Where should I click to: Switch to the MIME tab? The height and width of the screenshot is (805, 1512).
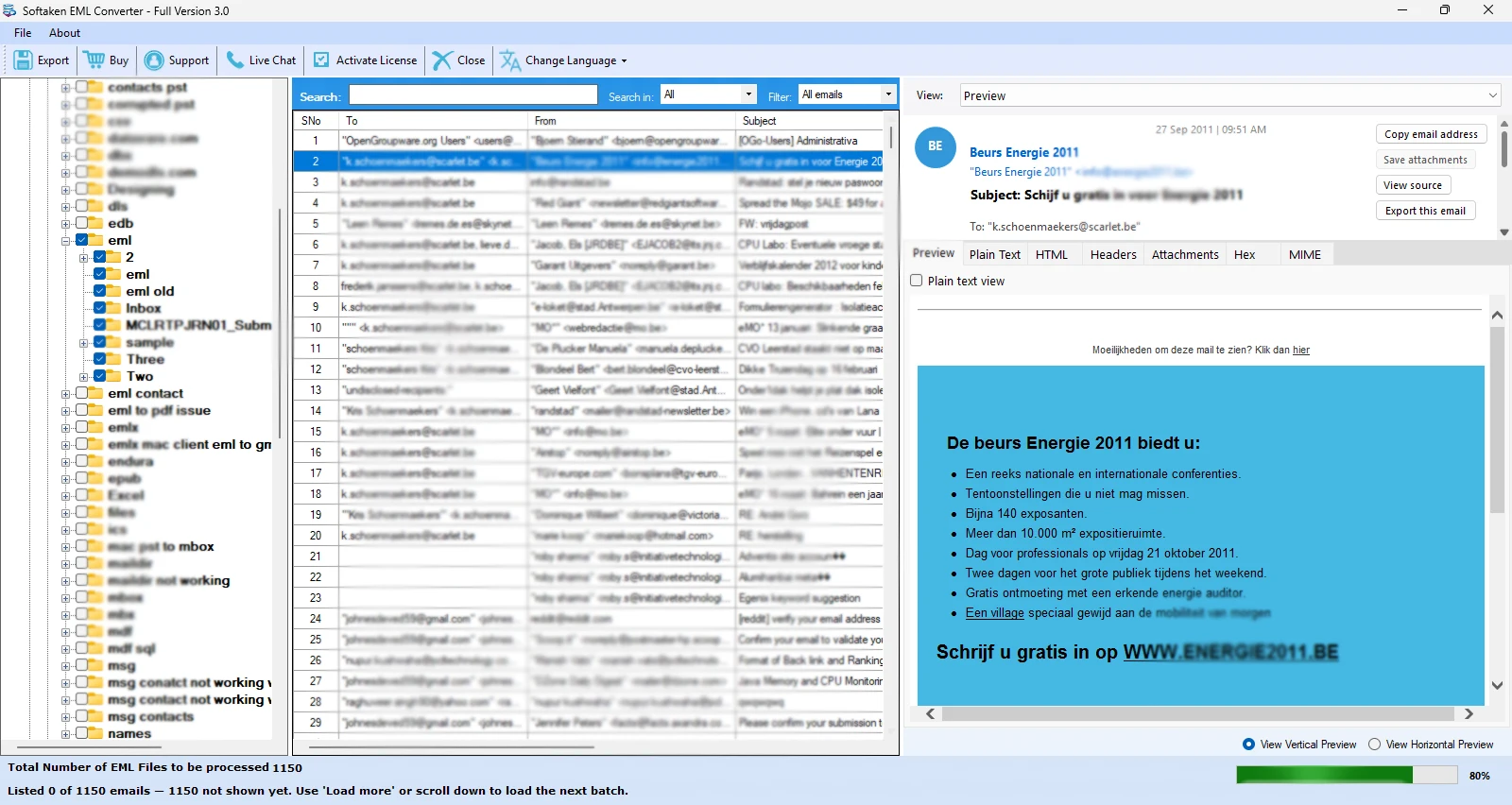1305,254
